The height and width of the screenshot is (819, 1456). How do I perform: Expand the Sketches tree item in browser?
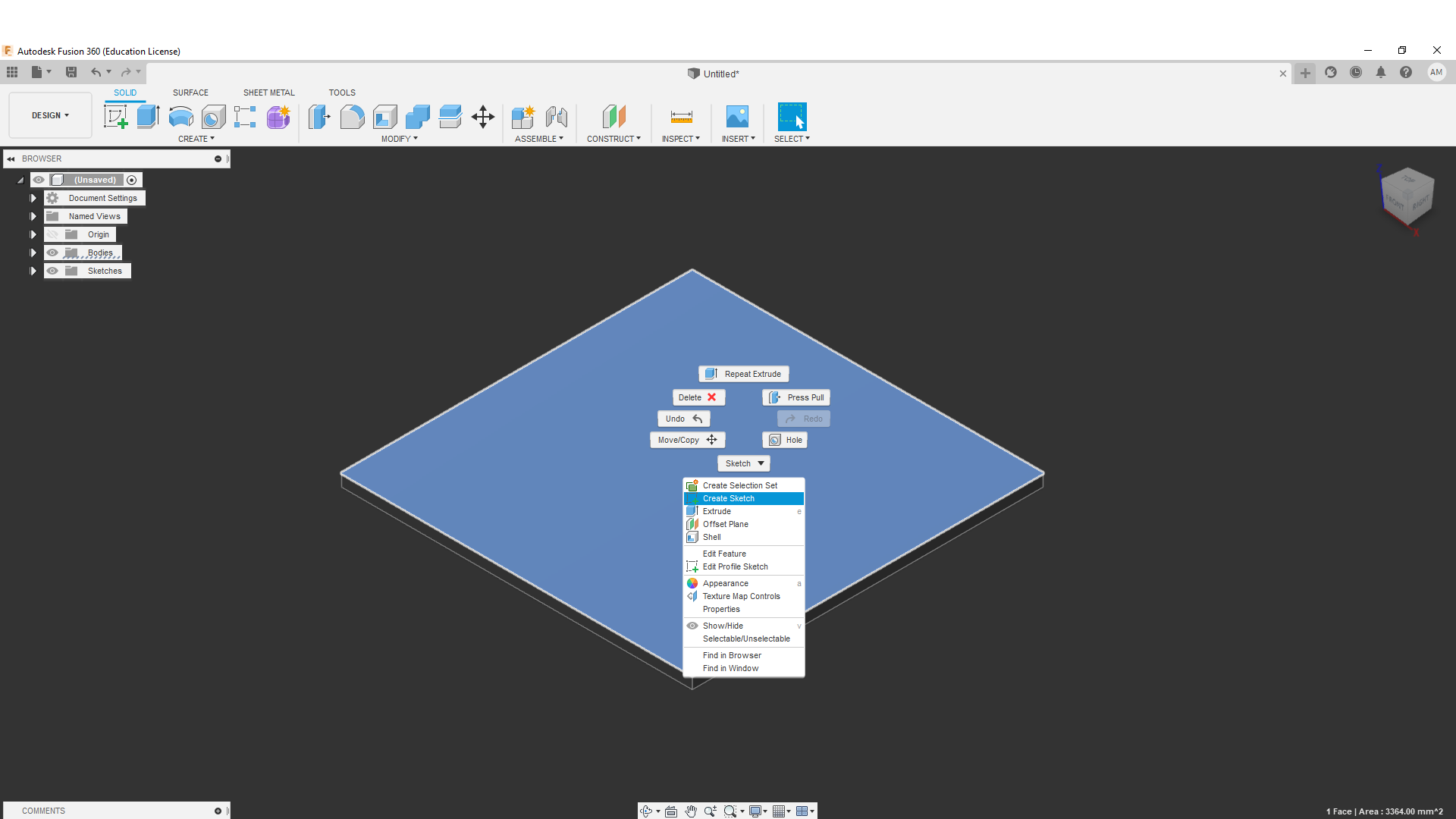(x=33, y=271)
